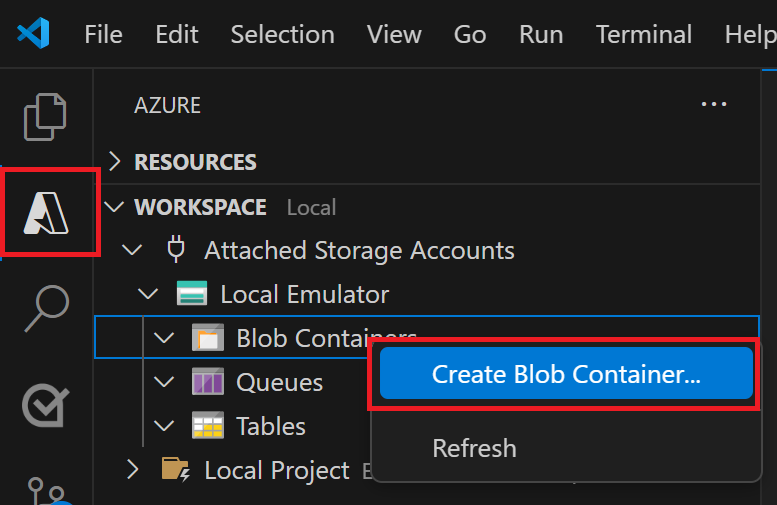777x505 pixels.
Task: Collapse the Queues tree node
Action: click(164, 382)
